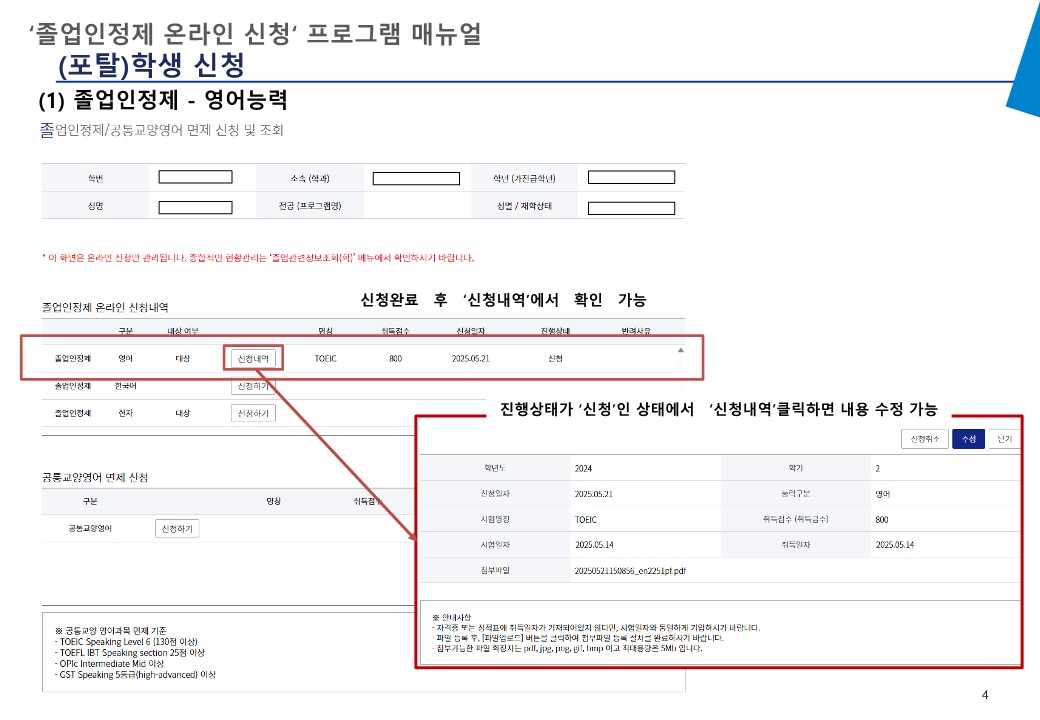
Task: Click 신청하기 button for 공통교양영어
Action: tap(177, 528)
